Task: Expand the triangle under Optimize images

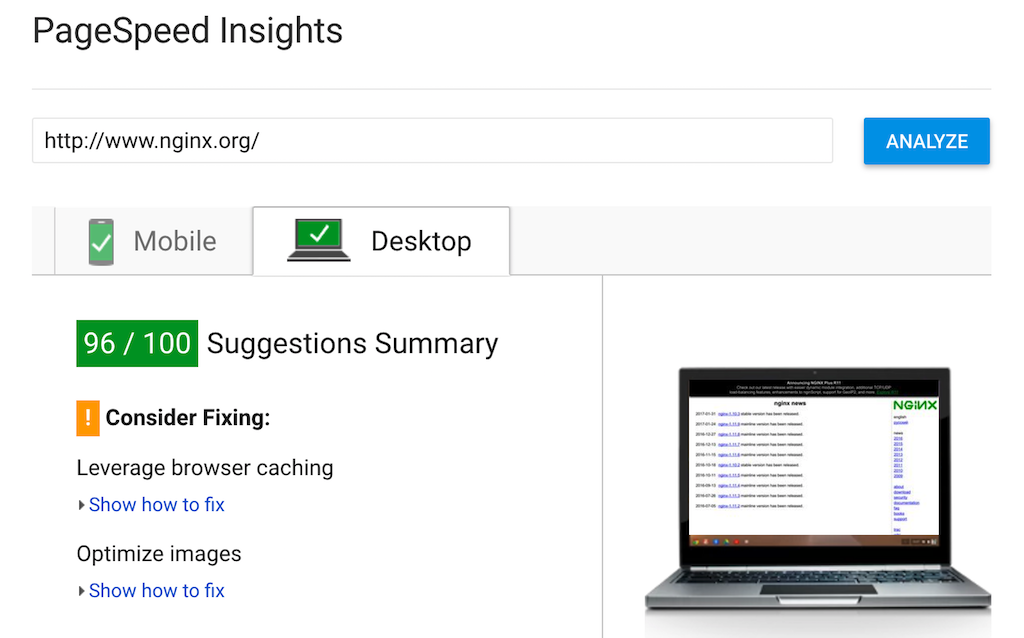Action: tap(82, 591)
